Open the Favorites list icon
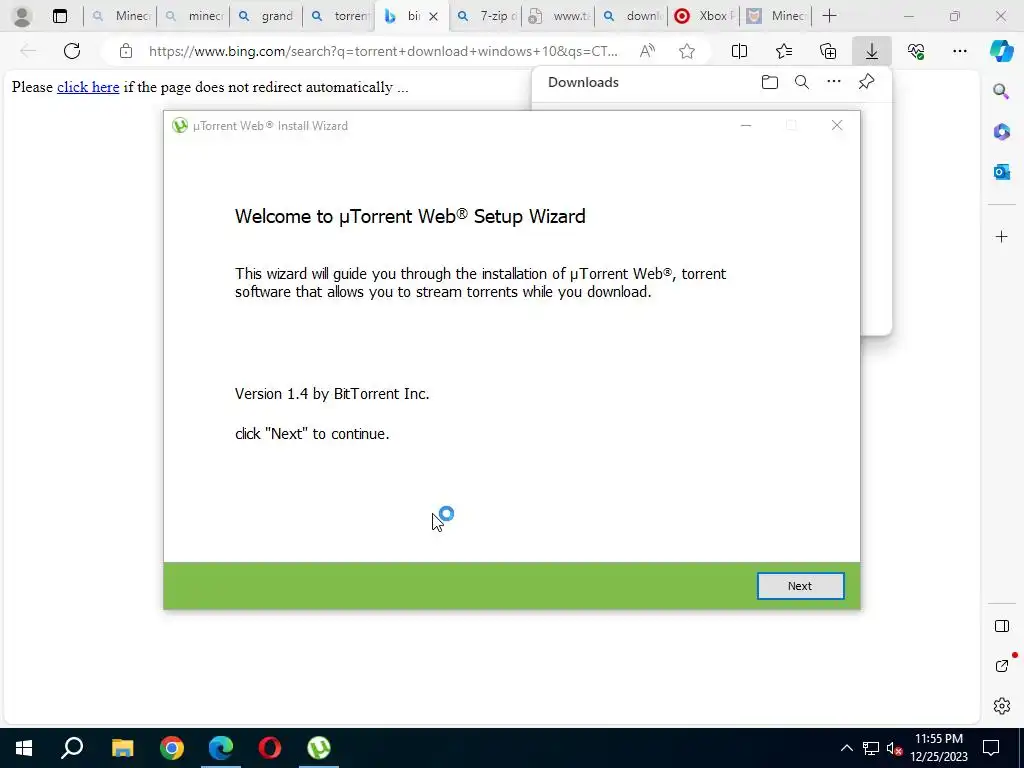 (x=784, y=51)
